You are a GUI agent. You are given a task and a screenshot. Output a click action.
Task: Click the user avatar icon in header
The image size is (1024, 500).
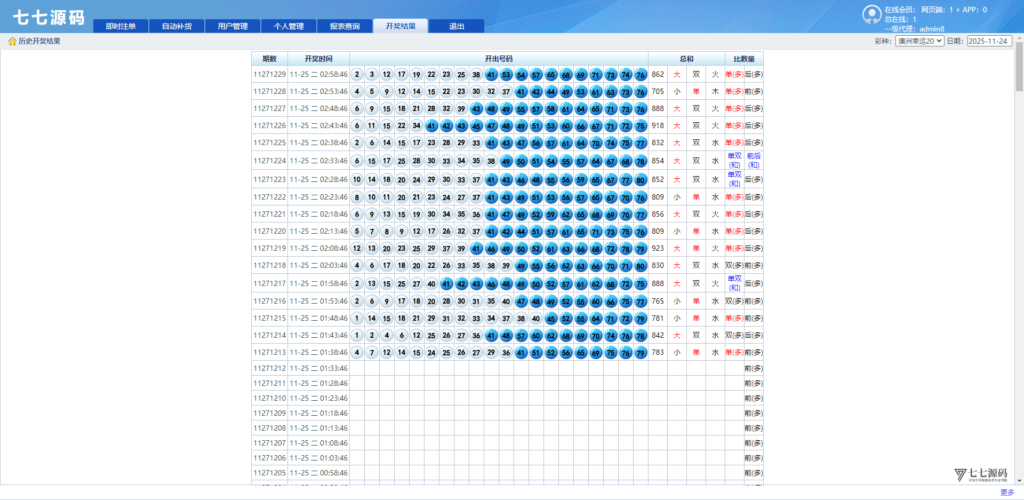coord(871,14)
